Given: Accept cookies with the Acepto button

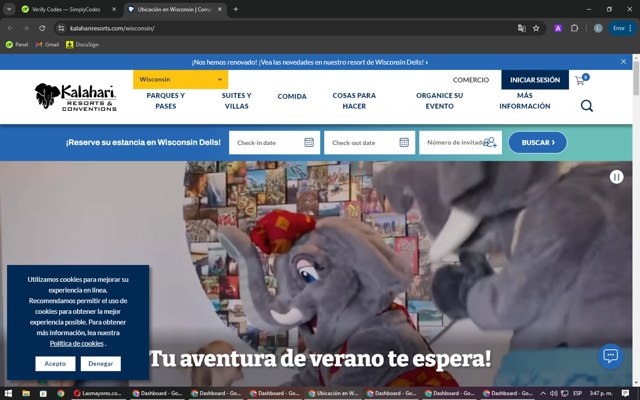Looking at the screenshot, I should pos(55,364).
